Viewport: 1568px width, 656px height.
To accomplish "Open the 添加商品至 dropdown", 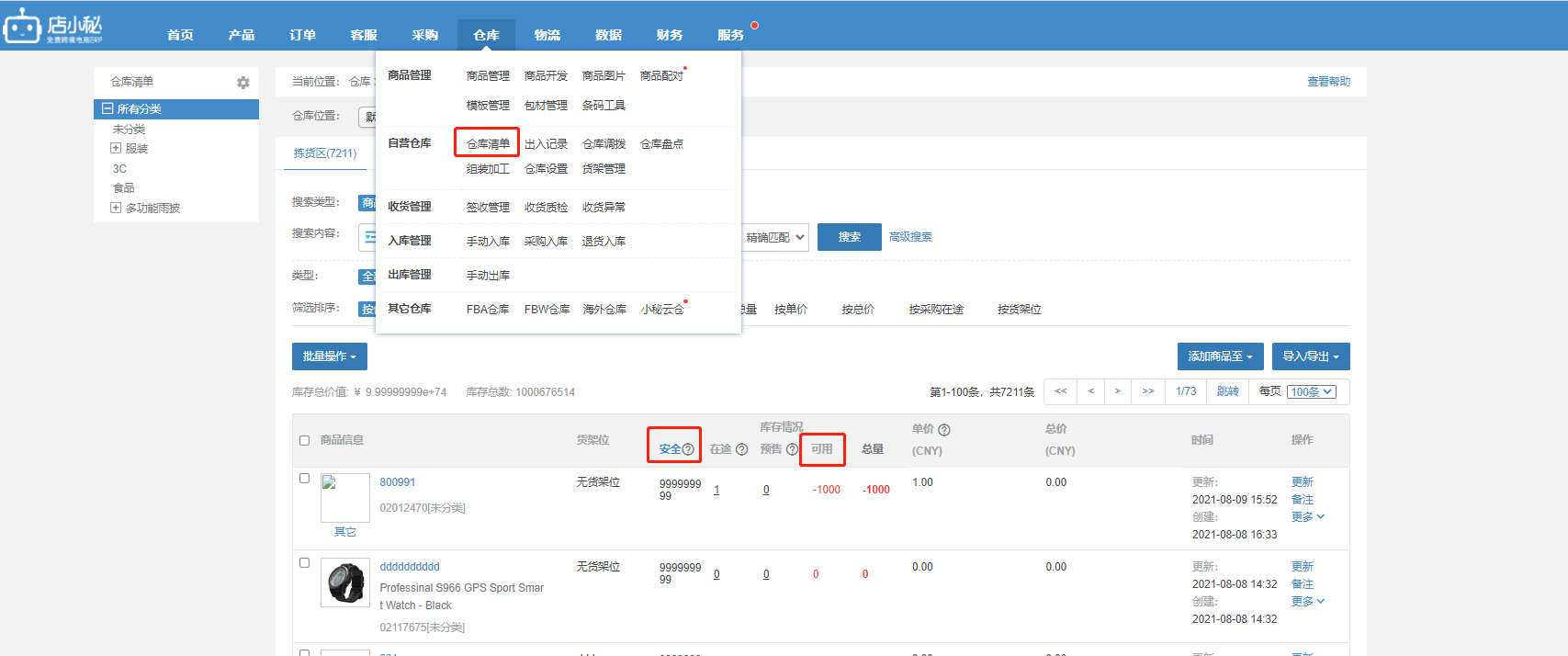I will tap(1220, 356).
